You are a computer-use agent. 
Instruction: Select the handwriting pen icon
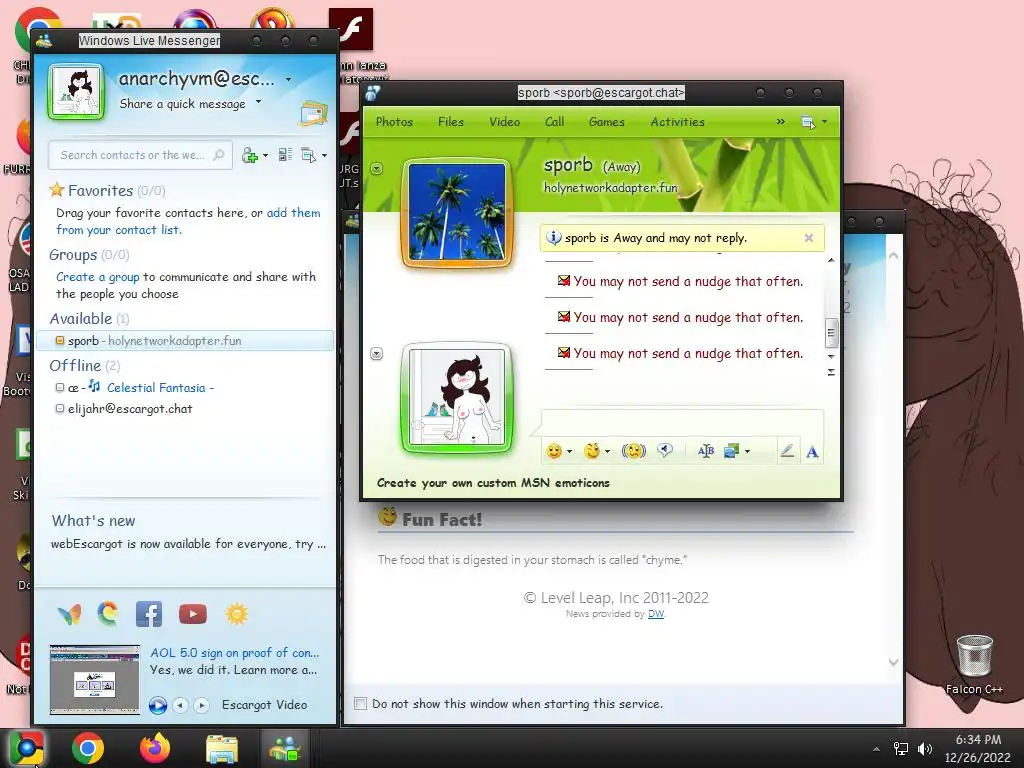pos(788,451)
